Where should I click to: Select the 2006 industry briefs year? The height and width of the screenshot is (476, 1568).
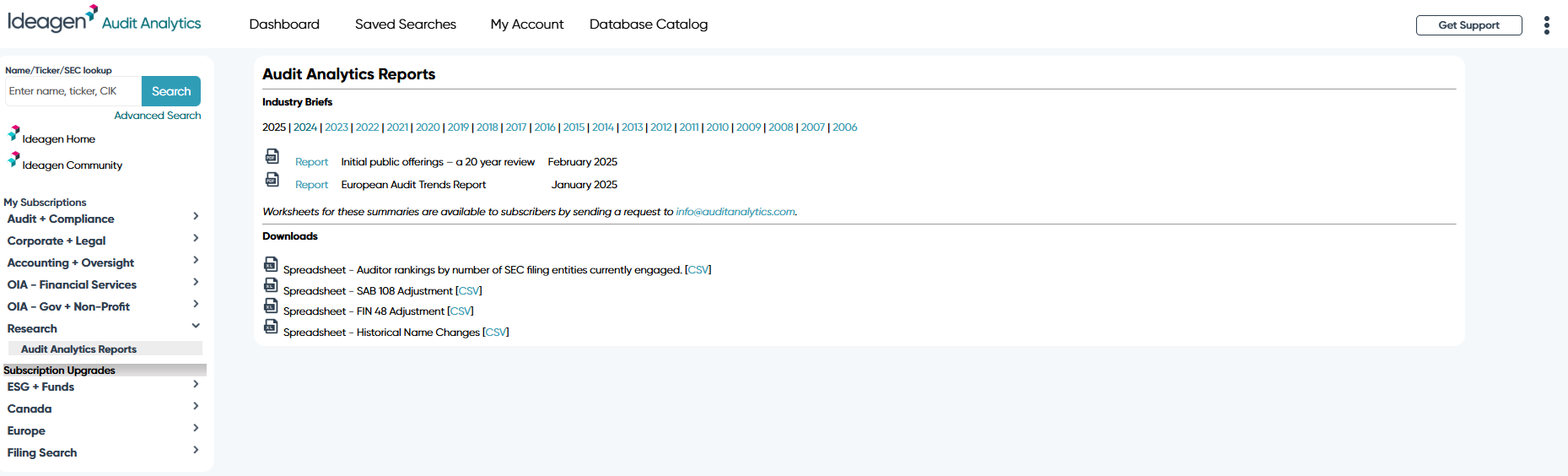point(845,127)
